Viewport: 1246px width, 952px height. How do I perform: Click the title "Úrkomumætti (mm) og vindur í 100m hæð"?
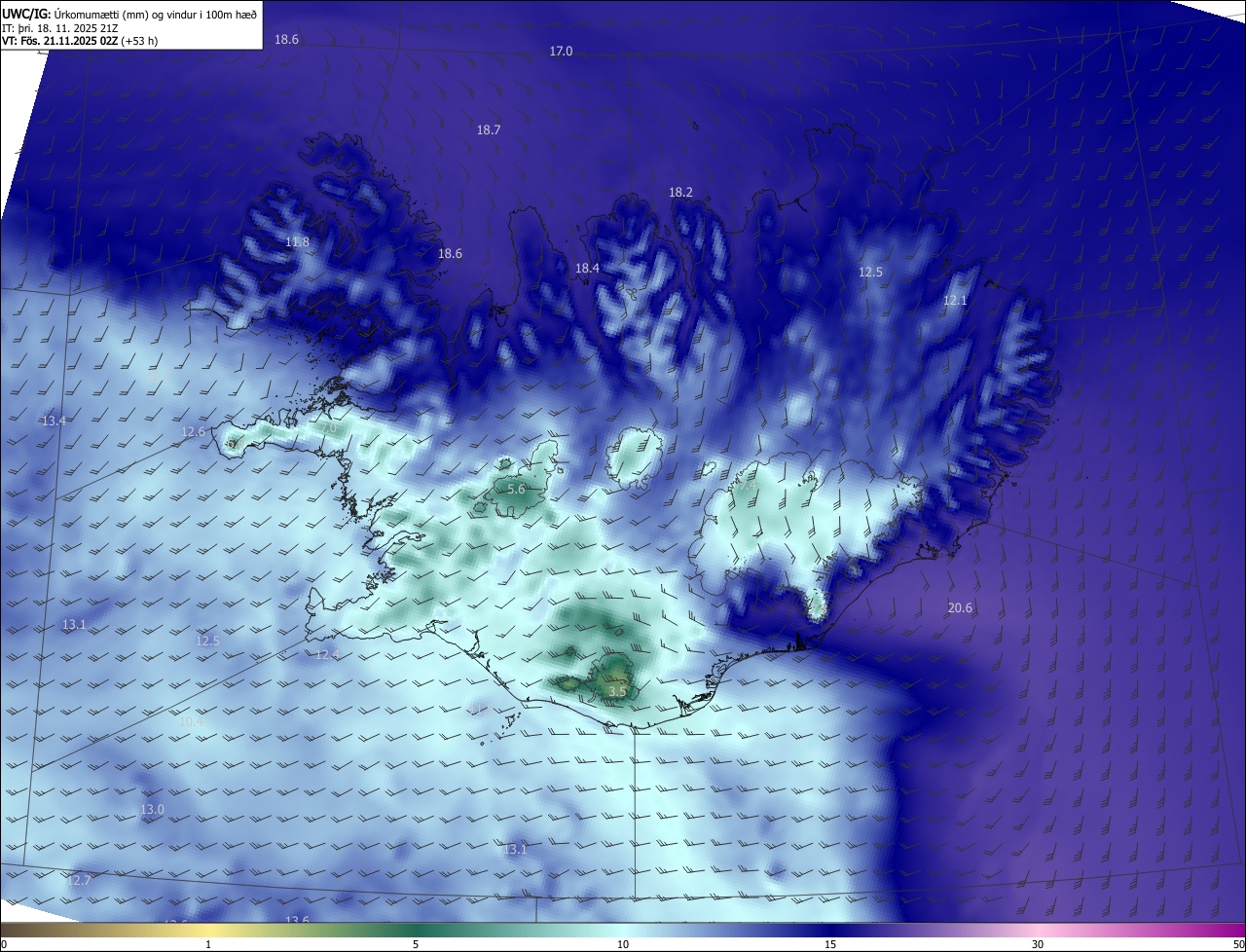point(156,14)
